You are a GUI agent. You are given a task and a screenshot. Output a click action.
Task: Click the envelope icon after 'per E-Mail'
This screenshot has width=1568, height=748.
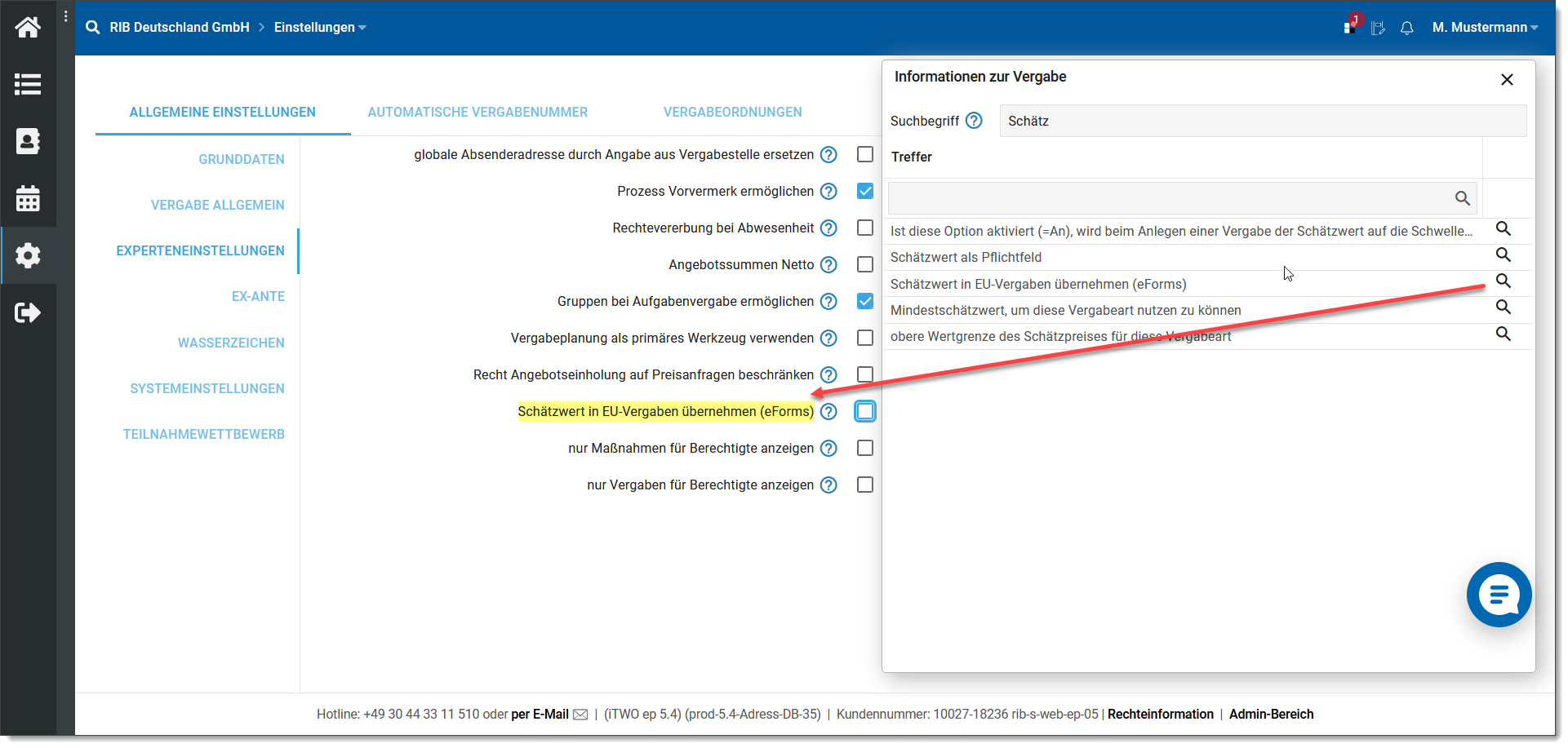click(x=580, y=715)
